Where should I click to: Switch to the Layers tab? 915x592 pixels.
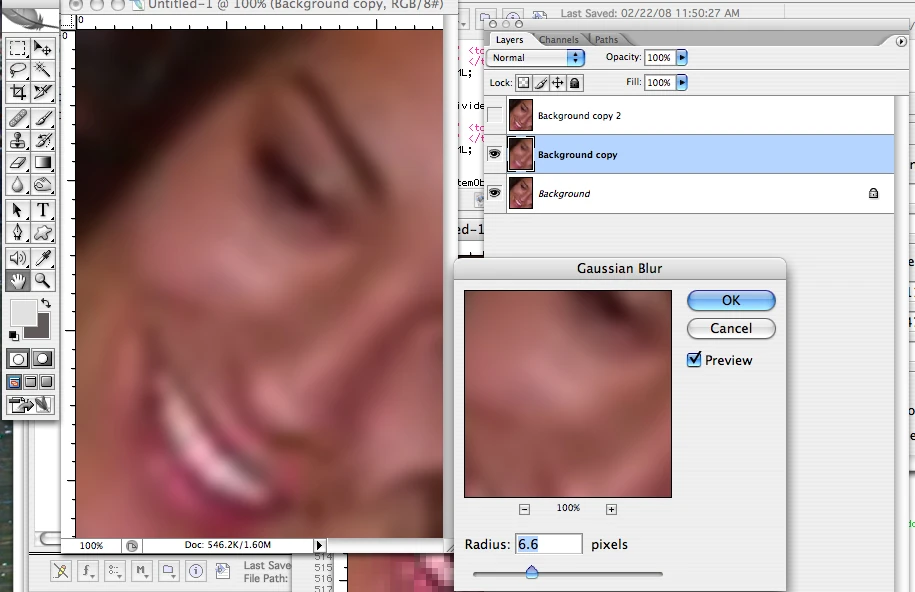point(509,40)
